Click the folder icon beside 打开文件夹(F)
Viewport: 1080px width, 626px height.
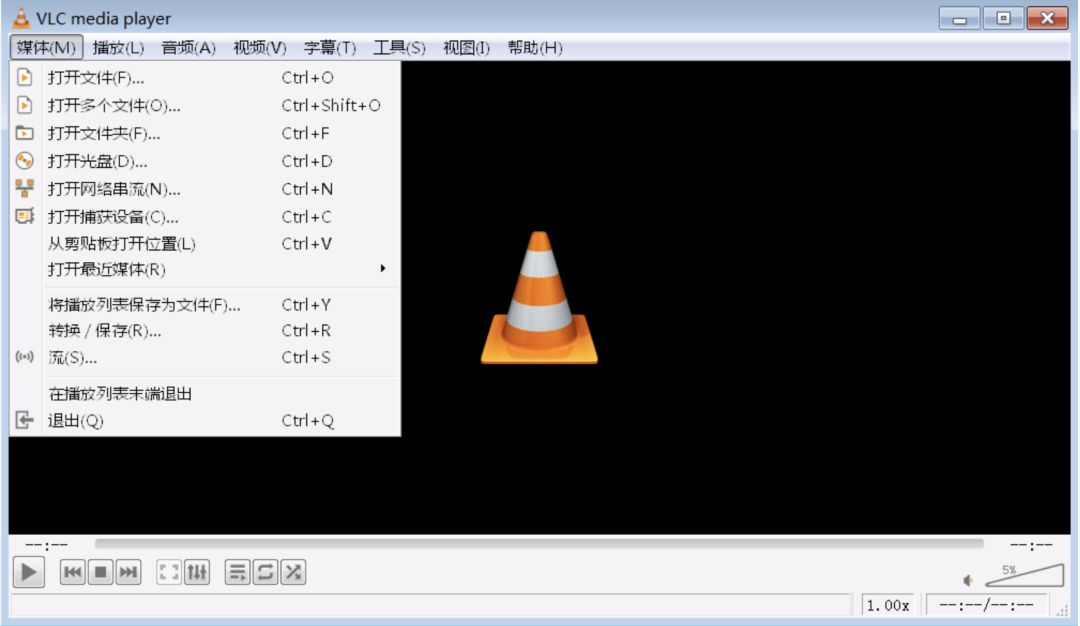click(25, 132)
